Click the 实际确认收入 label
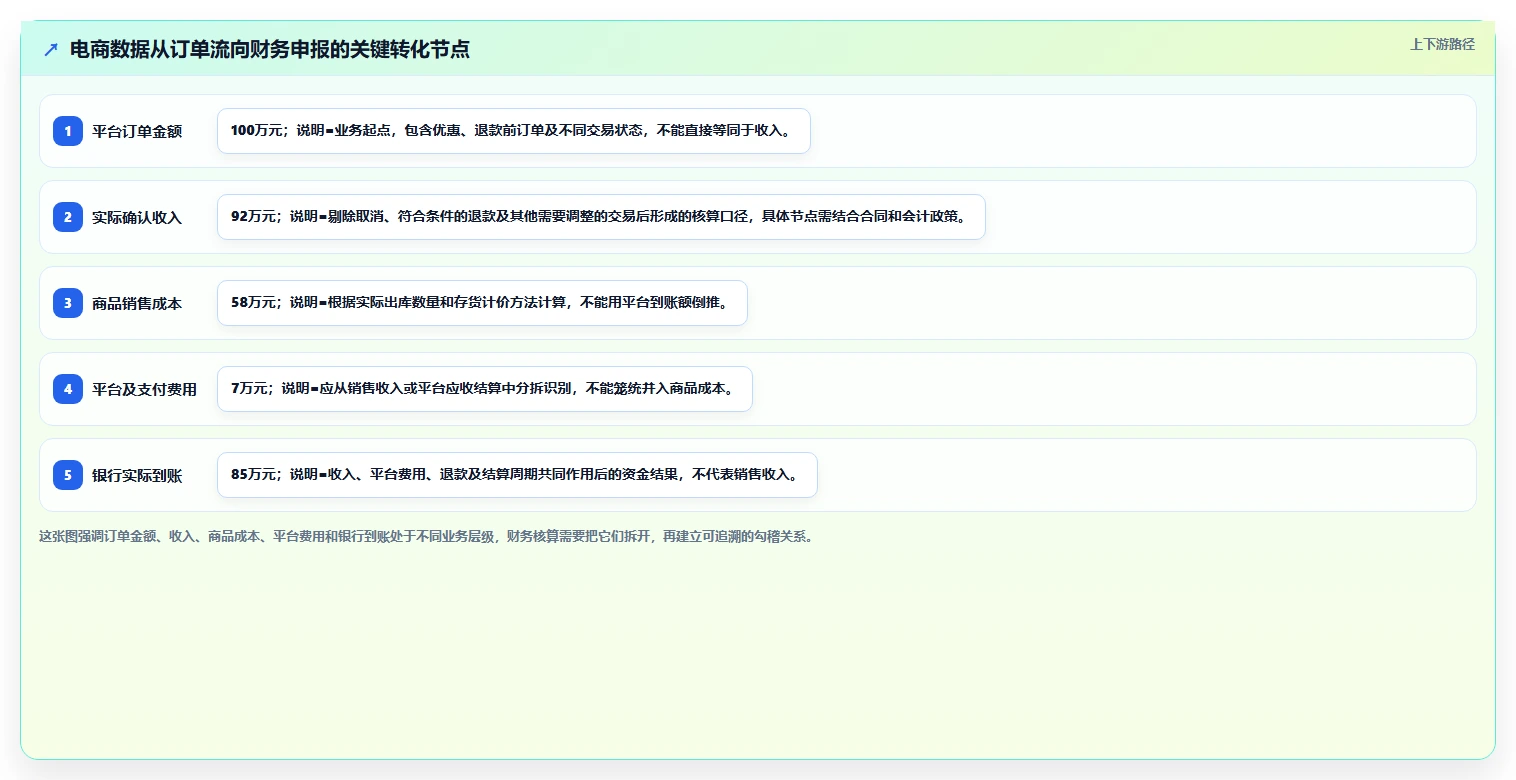The width and height of the screenshot is (1516, 780). tap(137, 217)
